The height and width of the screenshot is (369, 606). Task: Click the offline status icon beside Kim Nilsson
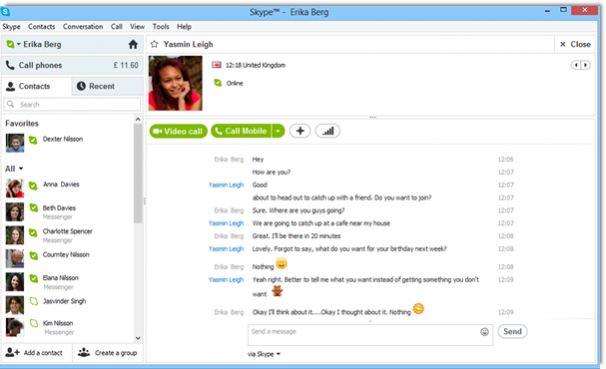(x=34, y=323)
